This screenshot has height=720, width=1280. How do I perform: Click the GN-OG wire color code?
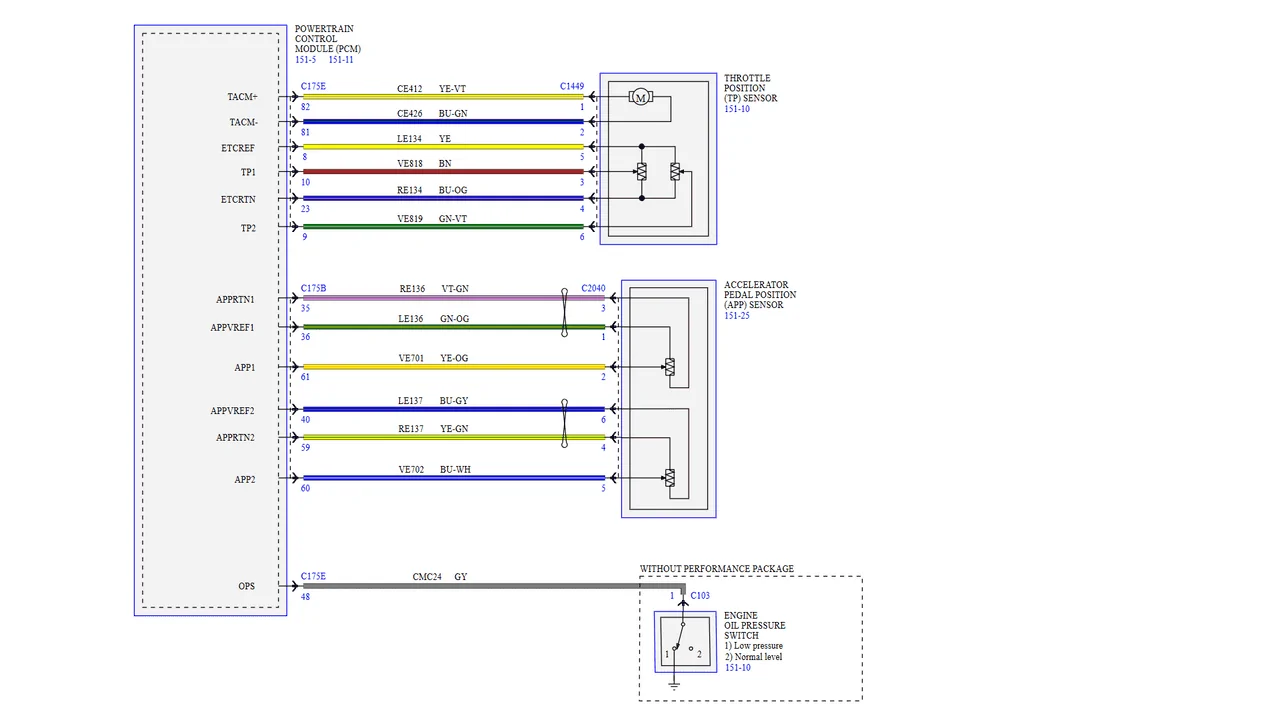[x=455, y=318]
